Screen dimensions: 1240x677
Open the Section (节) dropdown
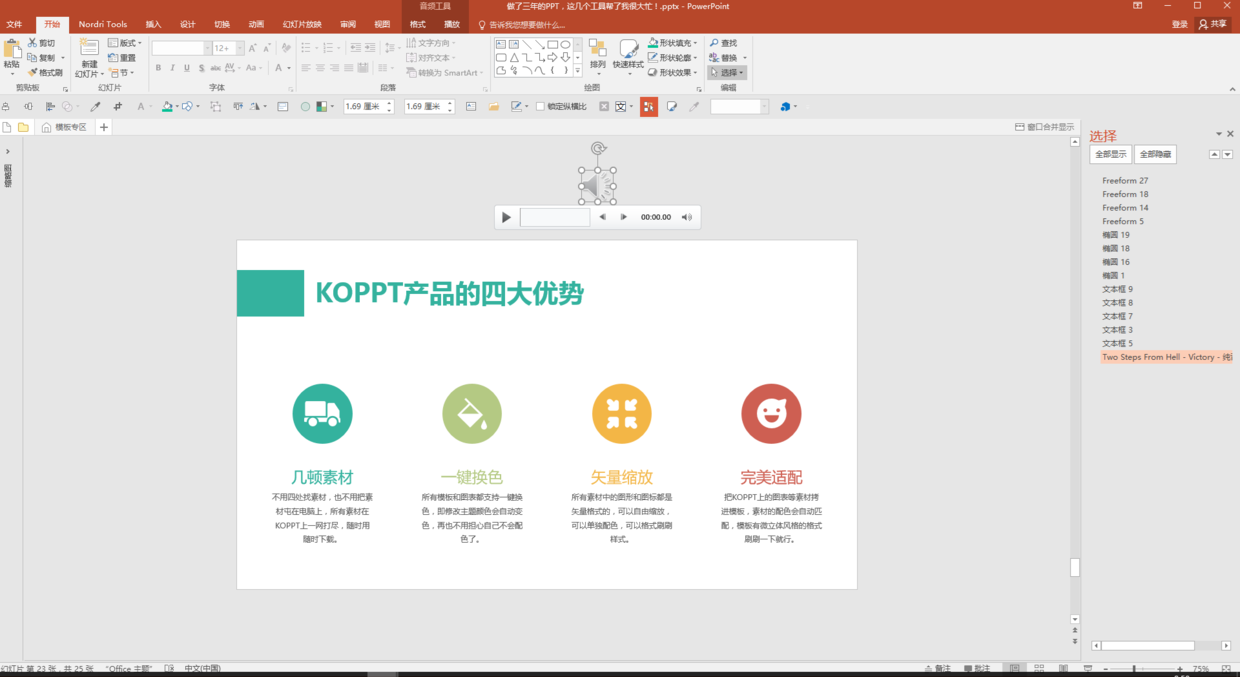121,73
